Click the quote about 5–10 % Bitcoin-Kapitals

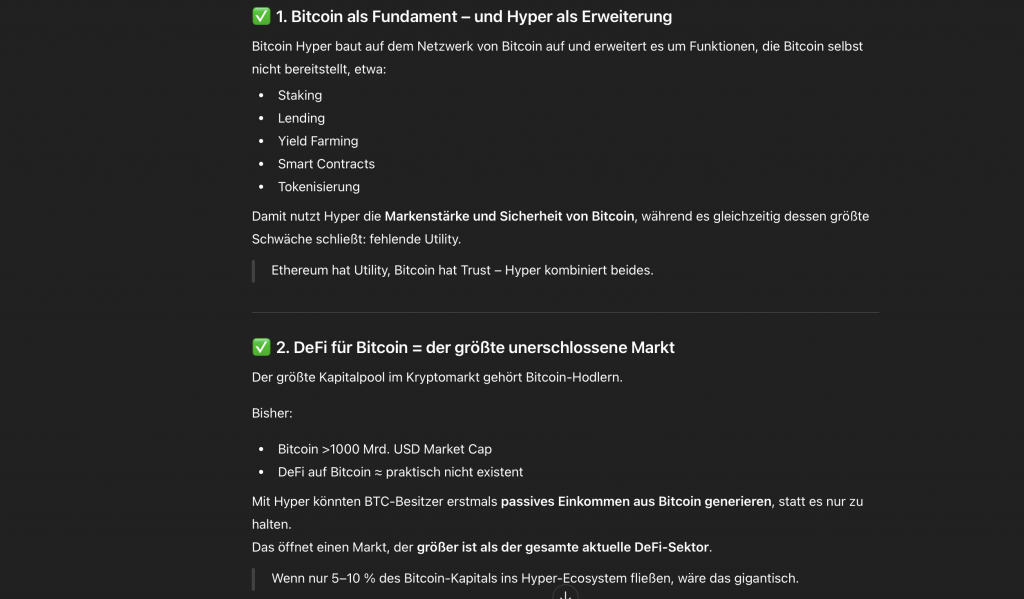[x=535, y=579]
